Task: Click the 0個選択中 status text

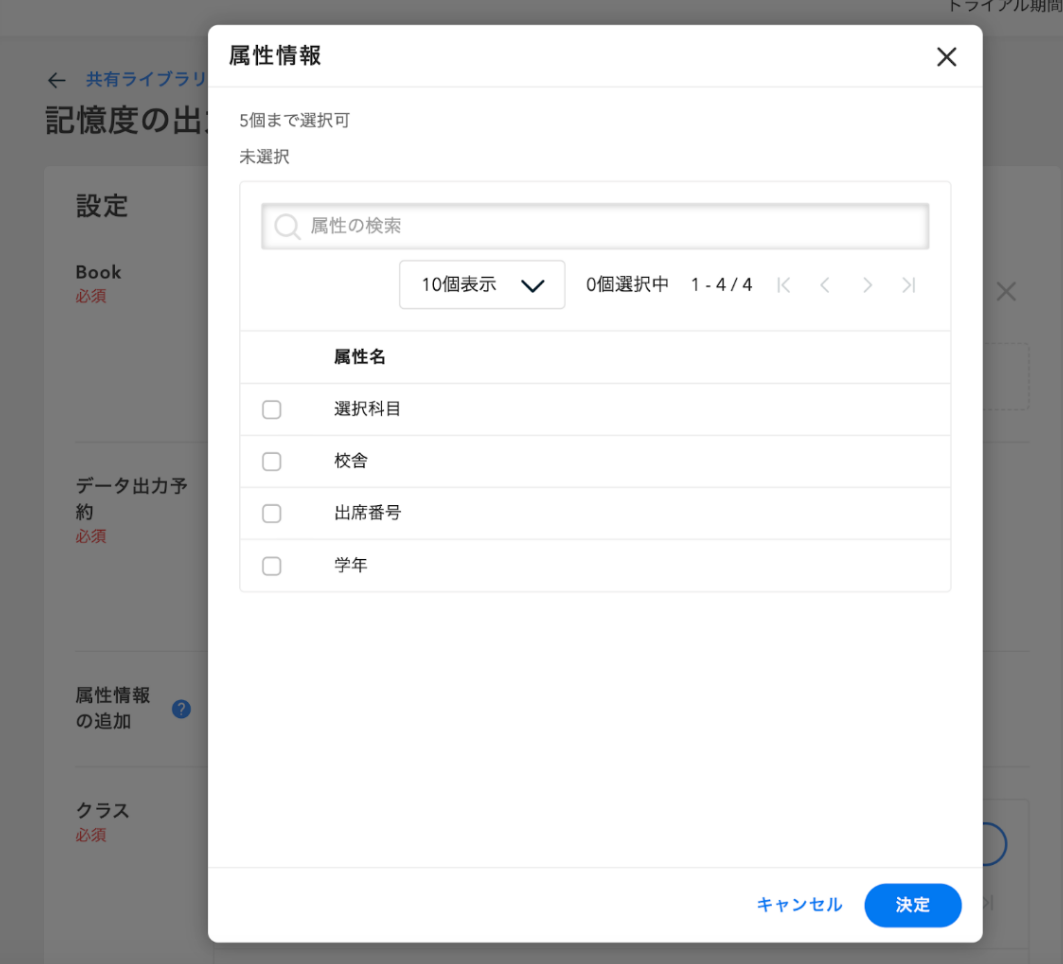Action: pyautogui.click(x=627, y=285)
